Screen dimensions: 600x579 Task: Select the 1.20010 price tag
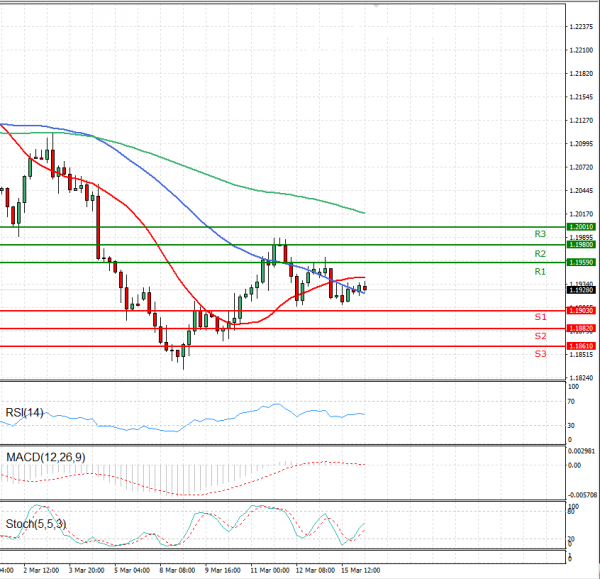[581, 227]
